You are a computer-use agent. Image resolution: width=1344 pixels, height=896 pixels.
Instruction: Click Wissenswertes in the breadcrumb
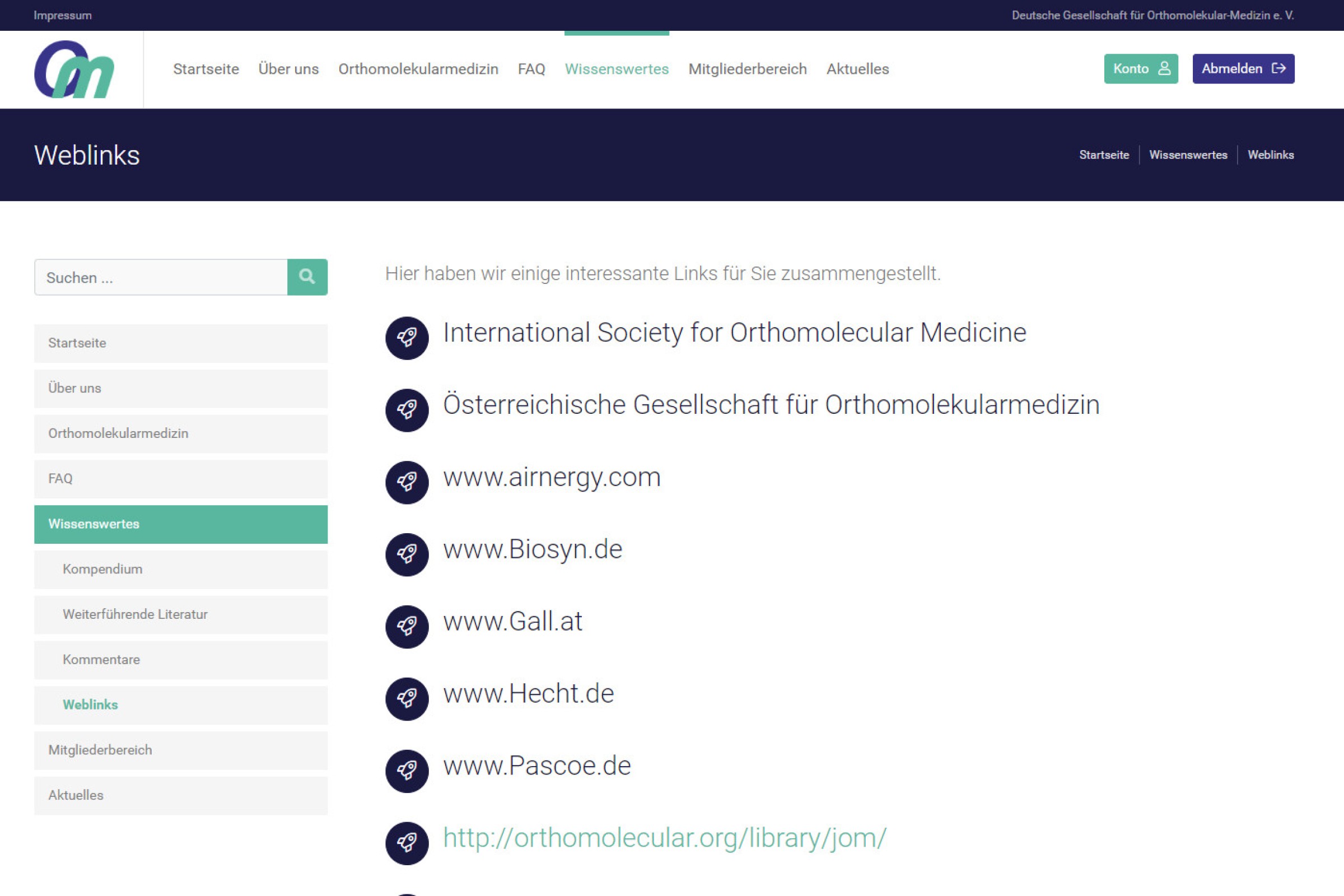point(1188,155)
